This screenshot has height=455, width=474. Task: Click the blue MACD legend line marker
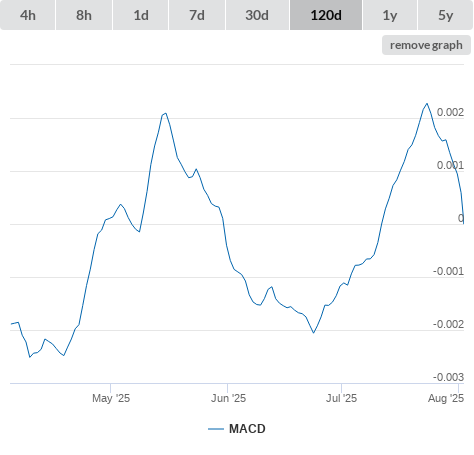click(x=216, y=429)
